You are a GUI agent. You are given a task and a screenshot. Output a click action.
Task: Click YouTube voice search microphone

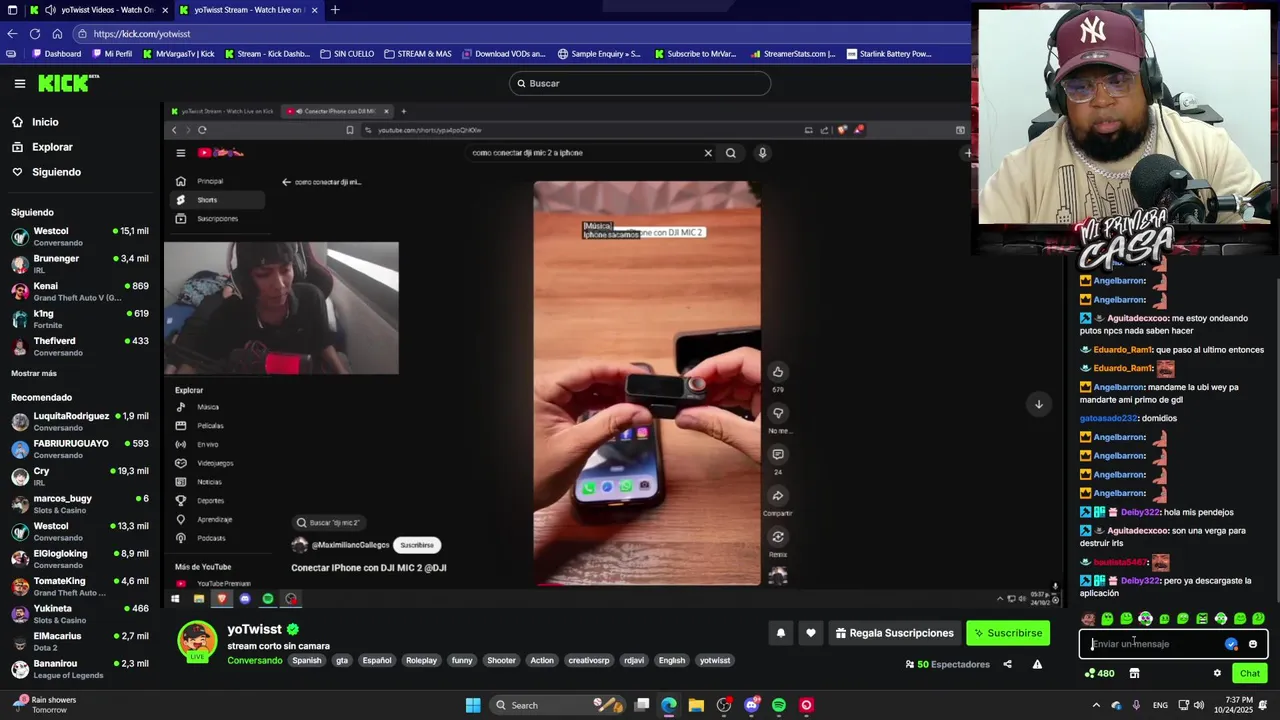762,153
